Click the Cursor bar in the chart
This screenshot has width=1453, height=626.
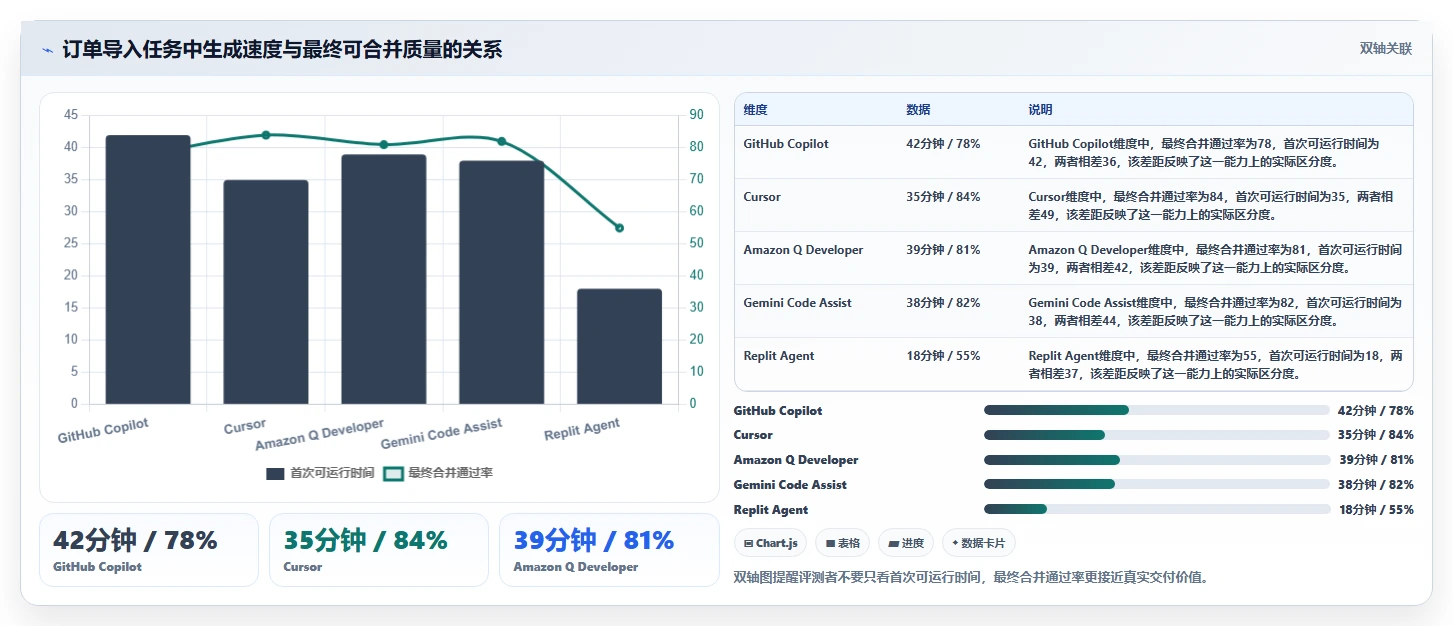[266, 292]
